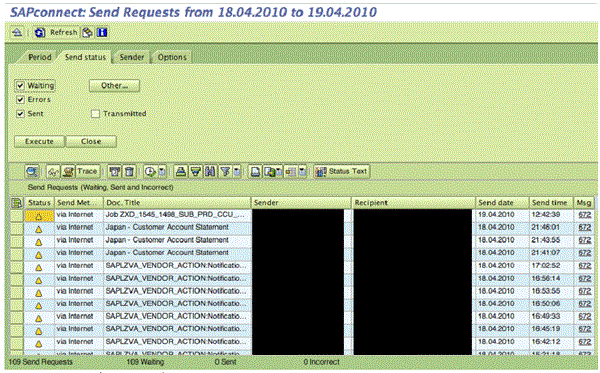
Task: Open Msg 672 link for 12:42:39 row
Action: click(584, 215)
